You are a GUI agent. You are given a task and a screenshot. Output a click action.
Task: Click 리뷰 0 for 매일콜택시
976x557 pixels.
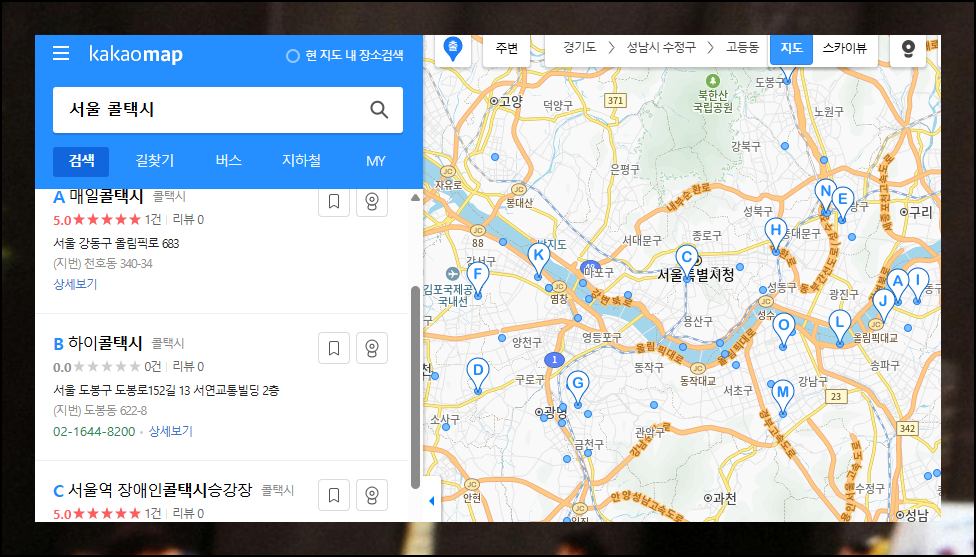pyautogui.click(x=188, y=220)
